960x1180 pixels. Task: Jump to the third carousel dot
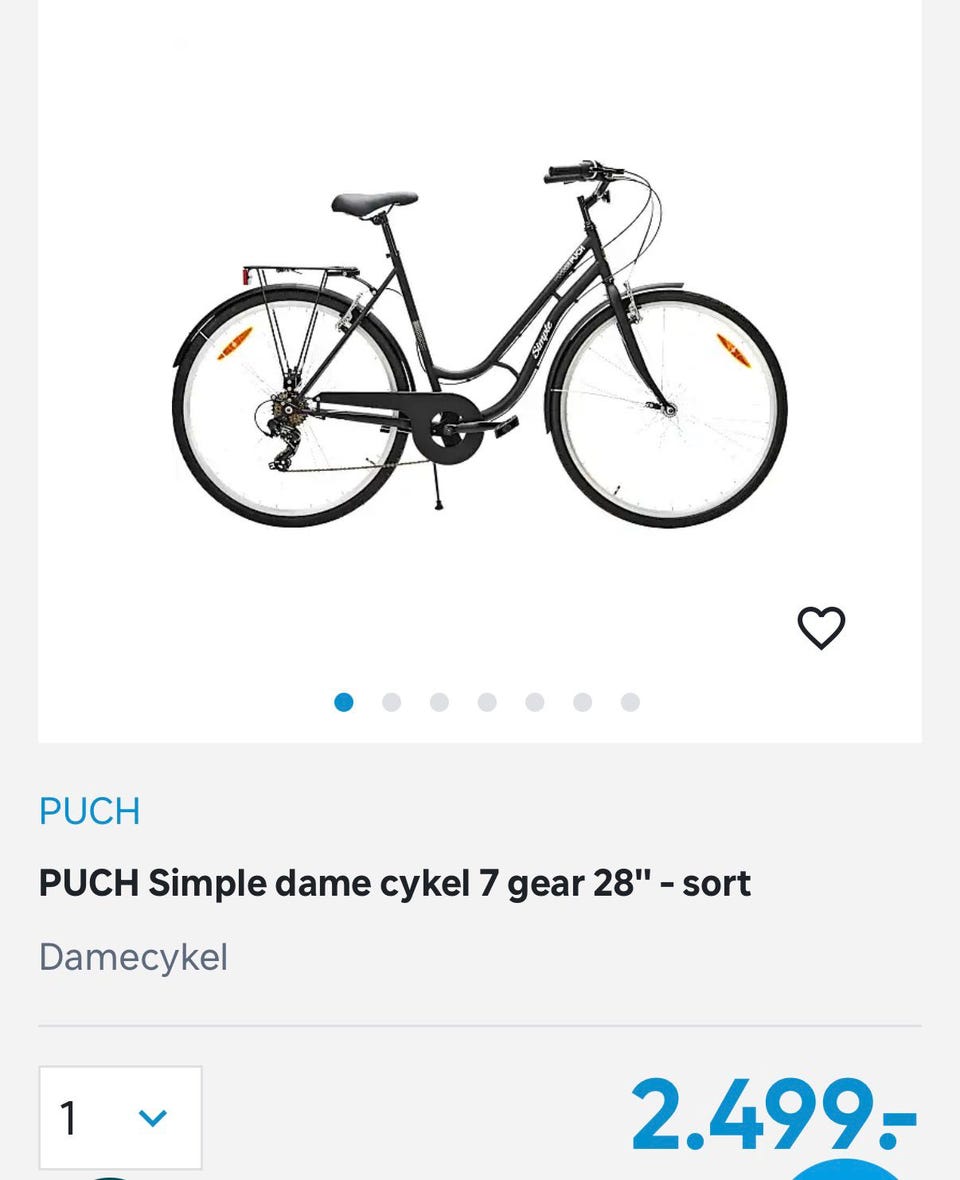(x=439, y=702)
